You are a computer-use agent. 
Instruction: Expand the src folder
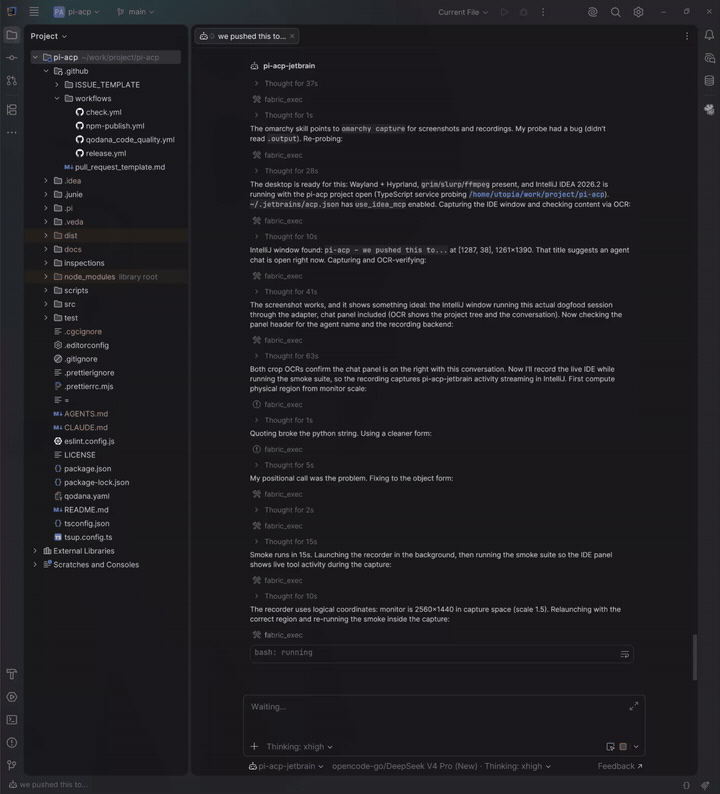click(46, 304)
